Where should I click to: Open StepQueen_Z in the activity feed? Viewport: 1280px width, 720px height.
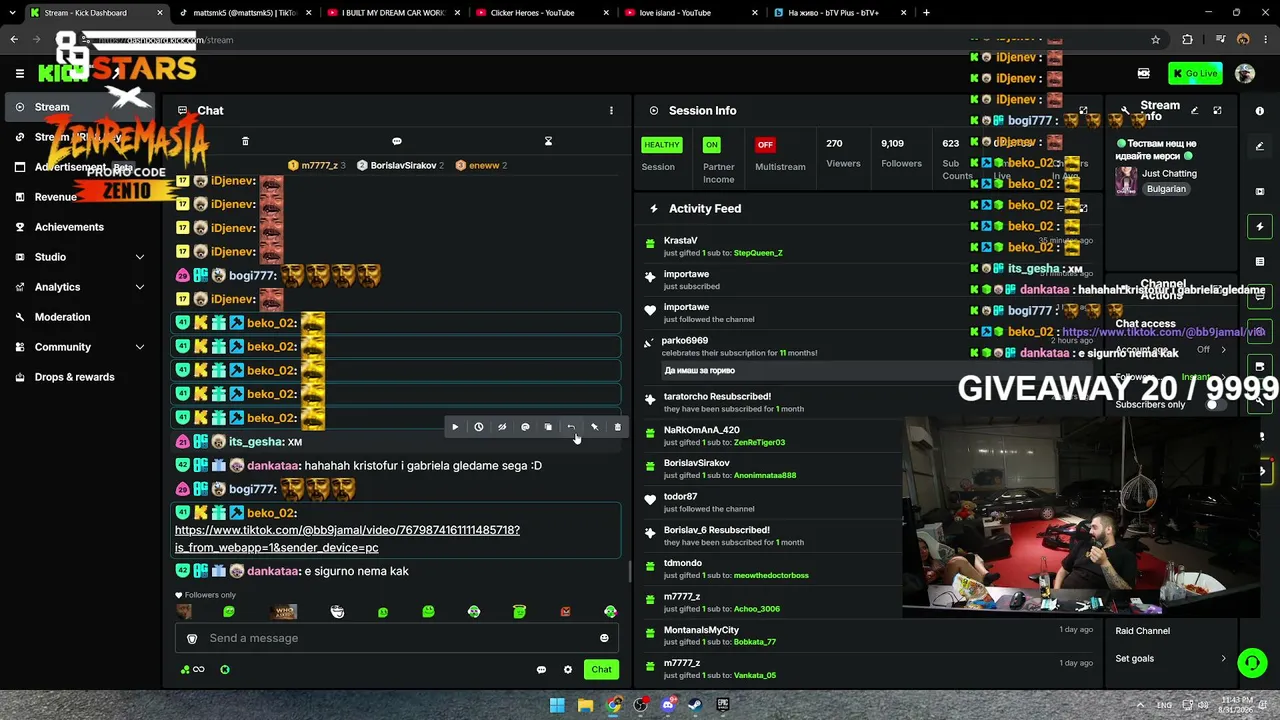click(x=758, y=253)
